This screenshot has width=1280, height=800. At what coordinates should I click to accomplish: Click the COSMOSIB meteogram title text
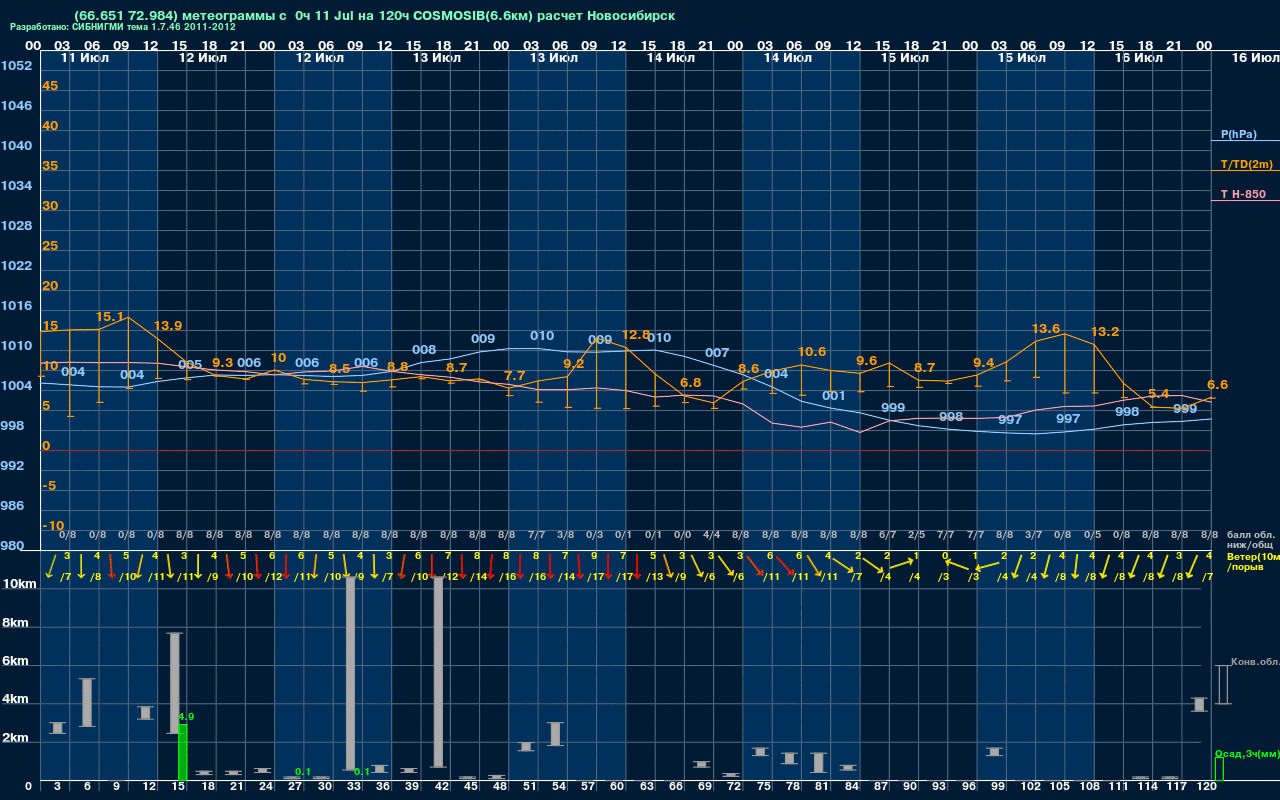click(374, 16)
